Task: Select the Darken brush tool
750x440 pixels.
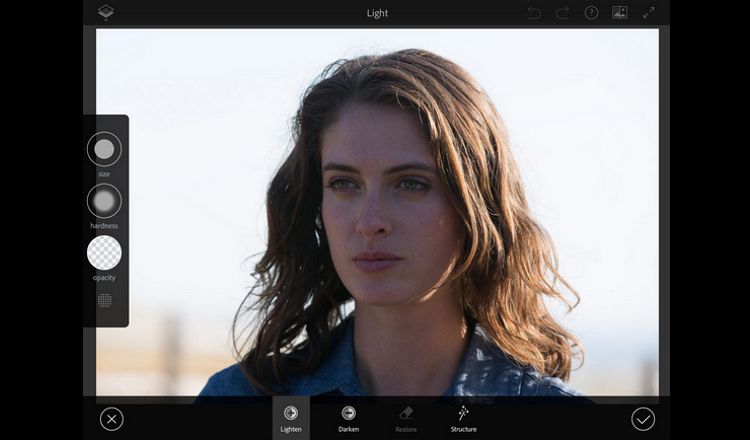Action: (x=349, y=413)
